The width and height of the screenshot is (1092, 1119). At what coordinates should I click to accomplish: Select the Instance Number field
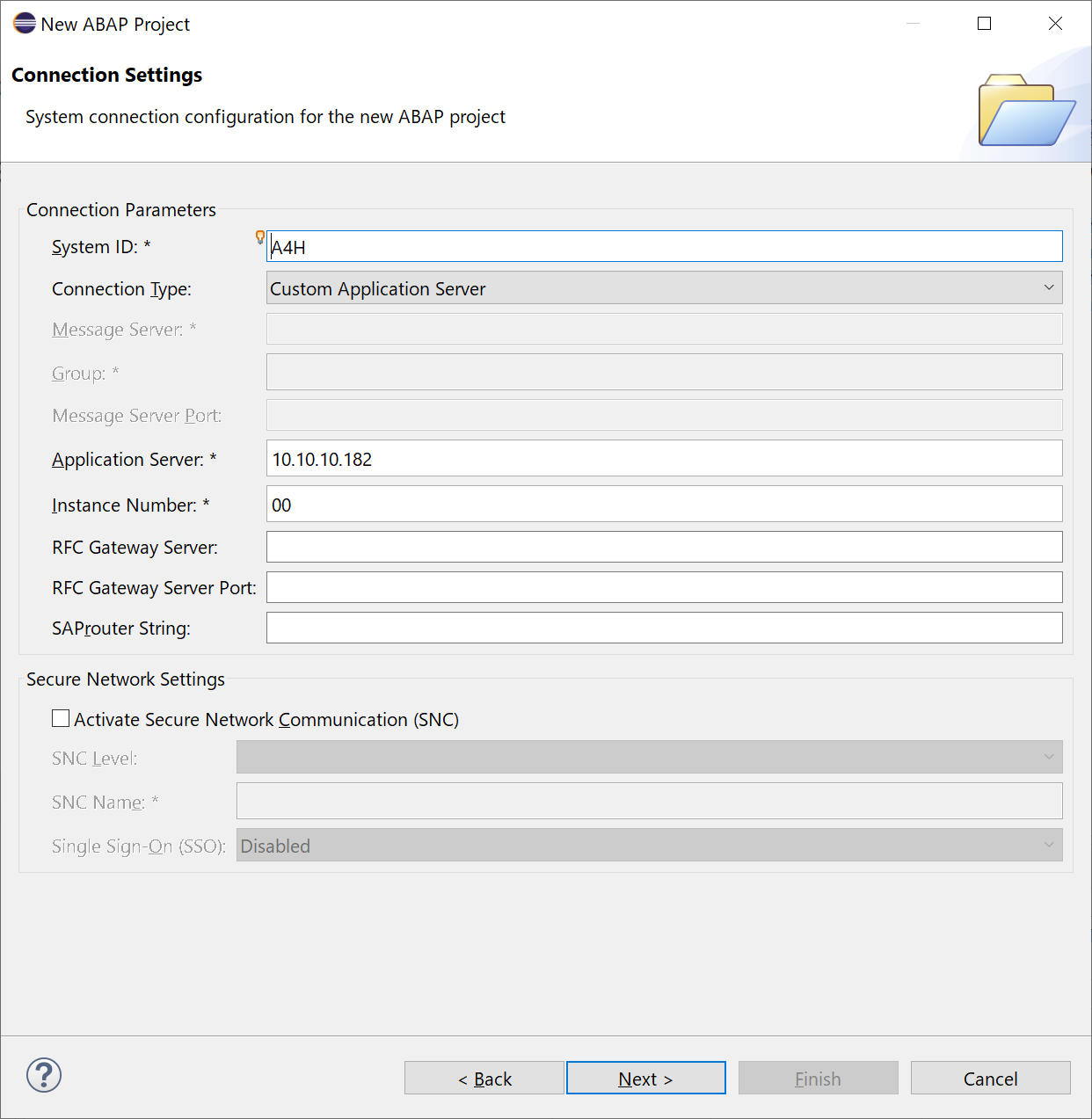point(664,505)
